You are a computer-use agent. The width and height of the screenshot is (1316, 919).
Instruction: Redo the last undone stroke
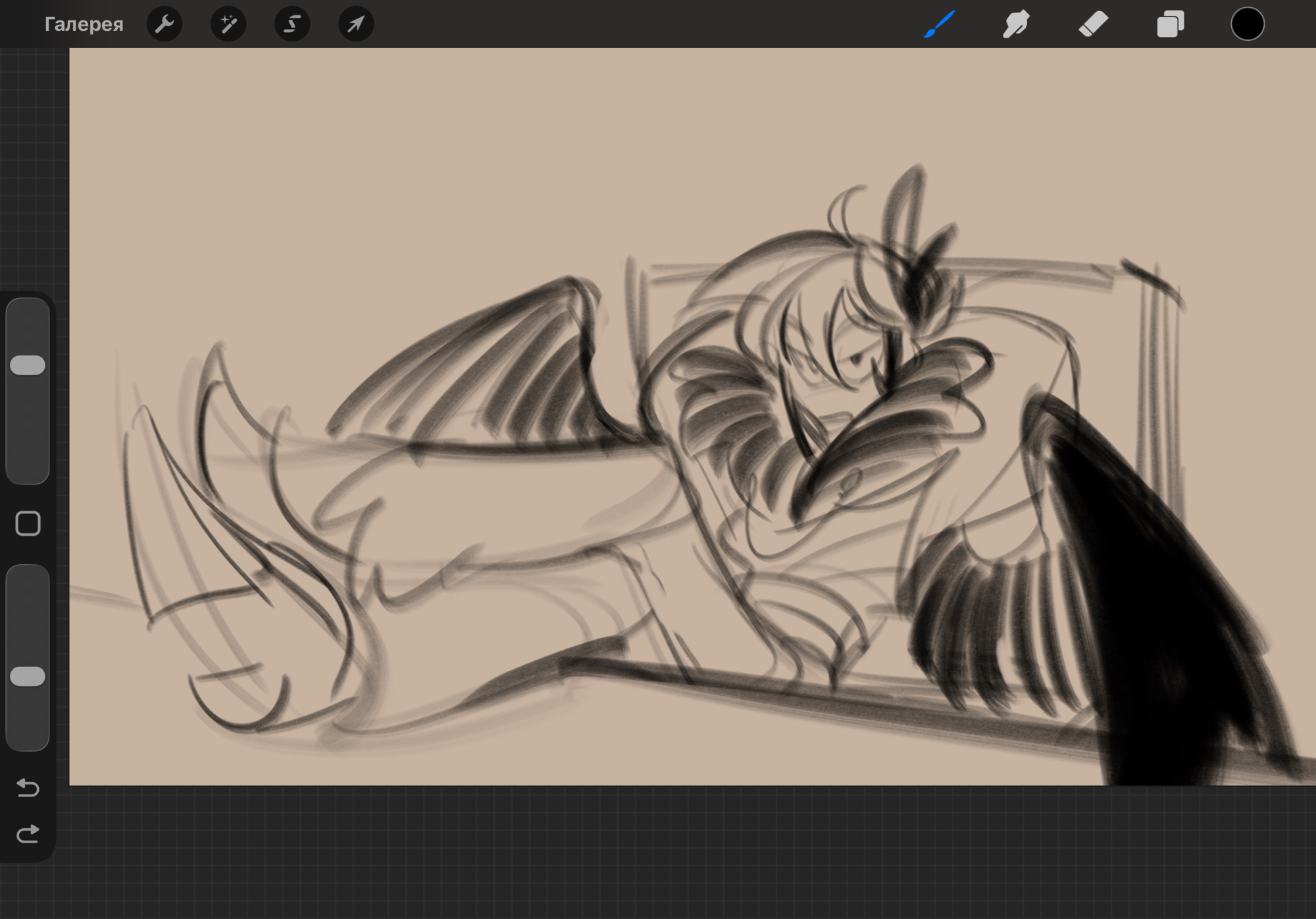coord(28,835)
